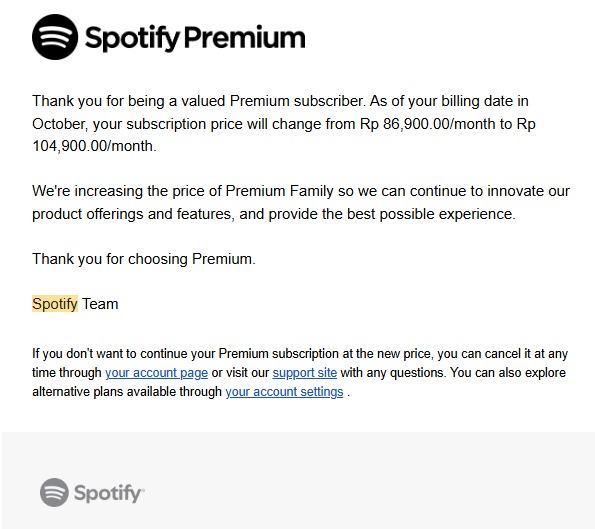Click the new price "104,900.00/month."
This screenshot has height=529, width=595.
(94, 146)
